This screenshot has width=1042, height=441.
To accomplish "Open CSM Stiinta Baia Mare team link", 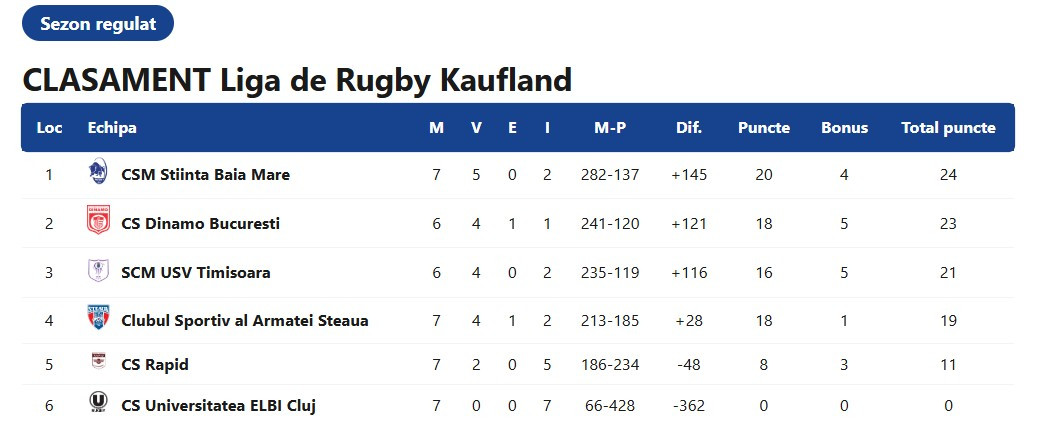I will tap(205, 175).
